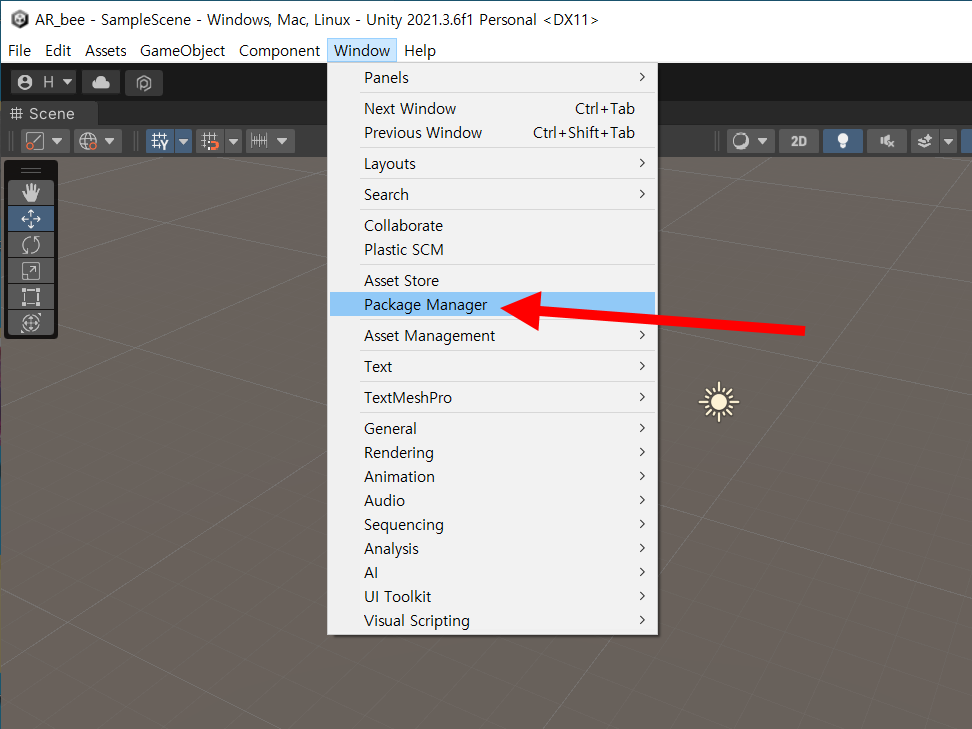Screen dimensions: 972x729
Task: Open Unity account menu icon
Action: tap(25, 82)
